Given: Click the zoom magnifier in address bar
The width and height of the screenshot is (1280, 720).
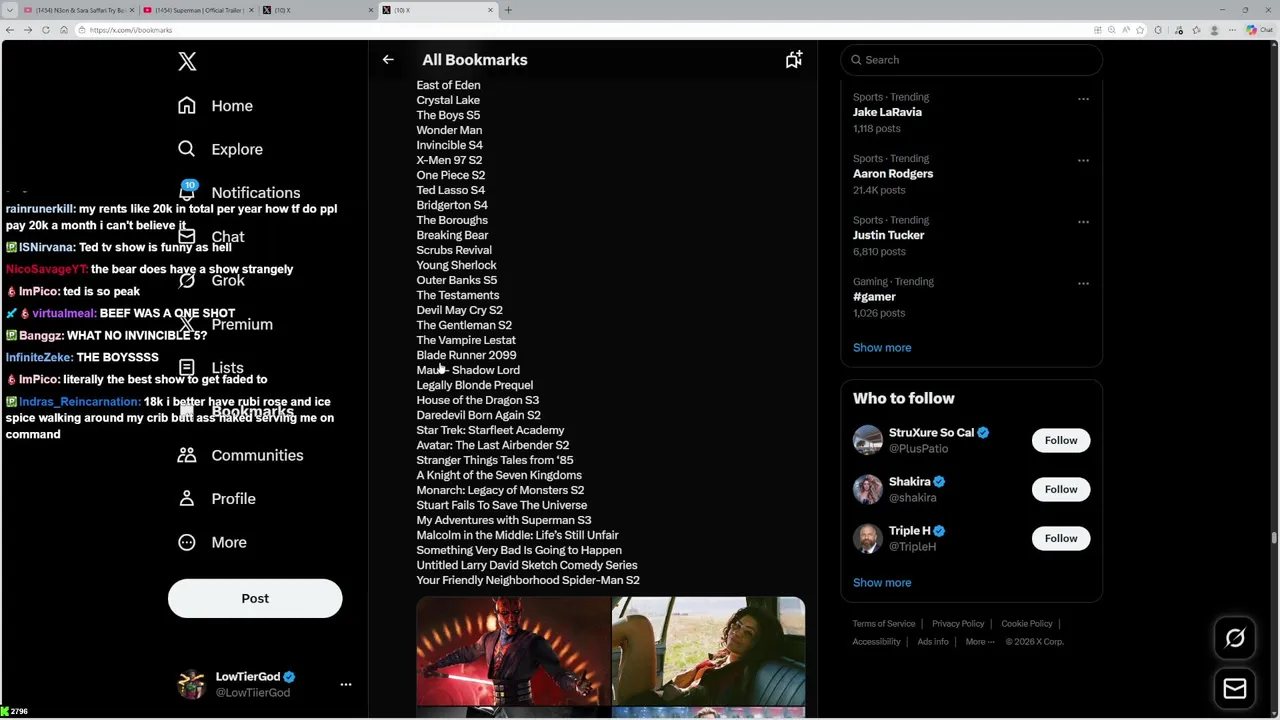Looking at the screenshot, I should [x=1111, y=30].
